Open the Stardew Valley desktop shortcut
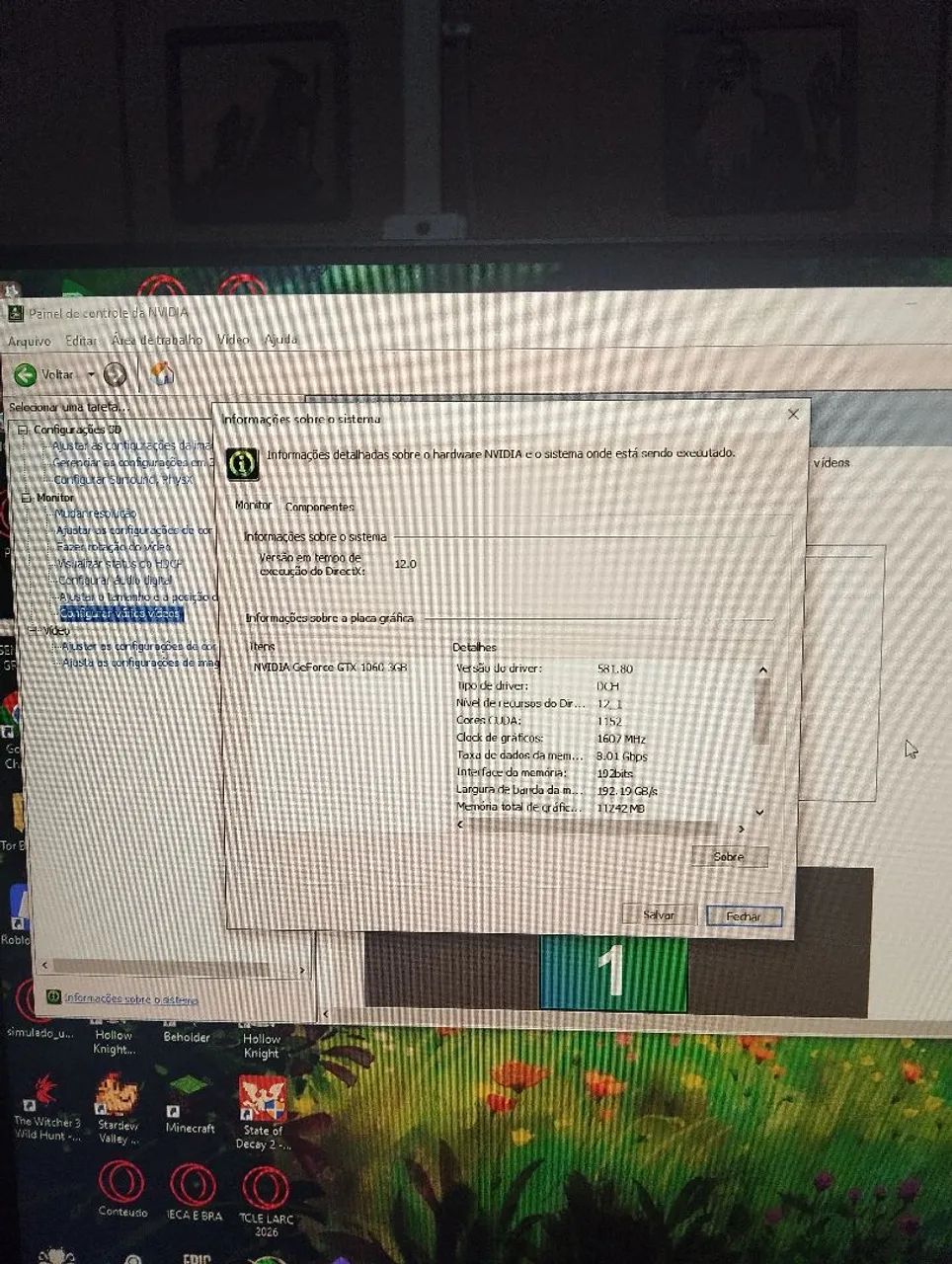 [x=117, y=1109]
